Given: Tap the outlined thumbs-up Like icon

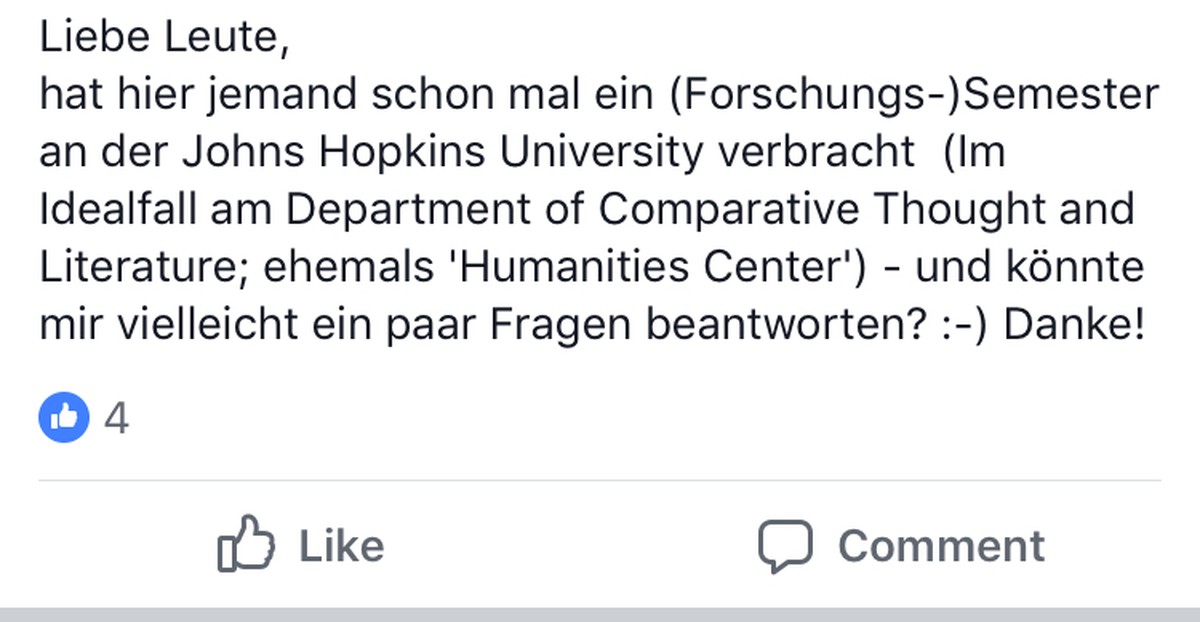Looking at the screenshot, I should (246, 544).
